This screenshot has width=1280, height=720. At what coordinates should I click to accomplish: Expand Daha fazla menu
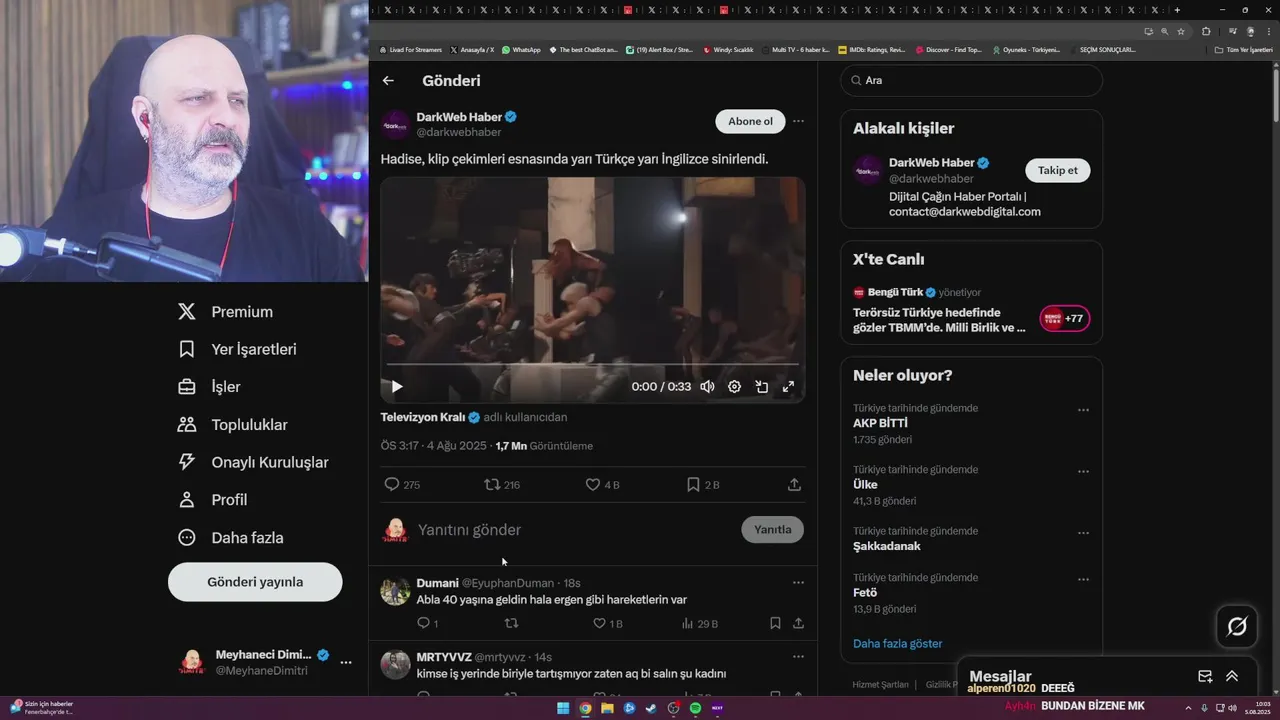[231, 537]
